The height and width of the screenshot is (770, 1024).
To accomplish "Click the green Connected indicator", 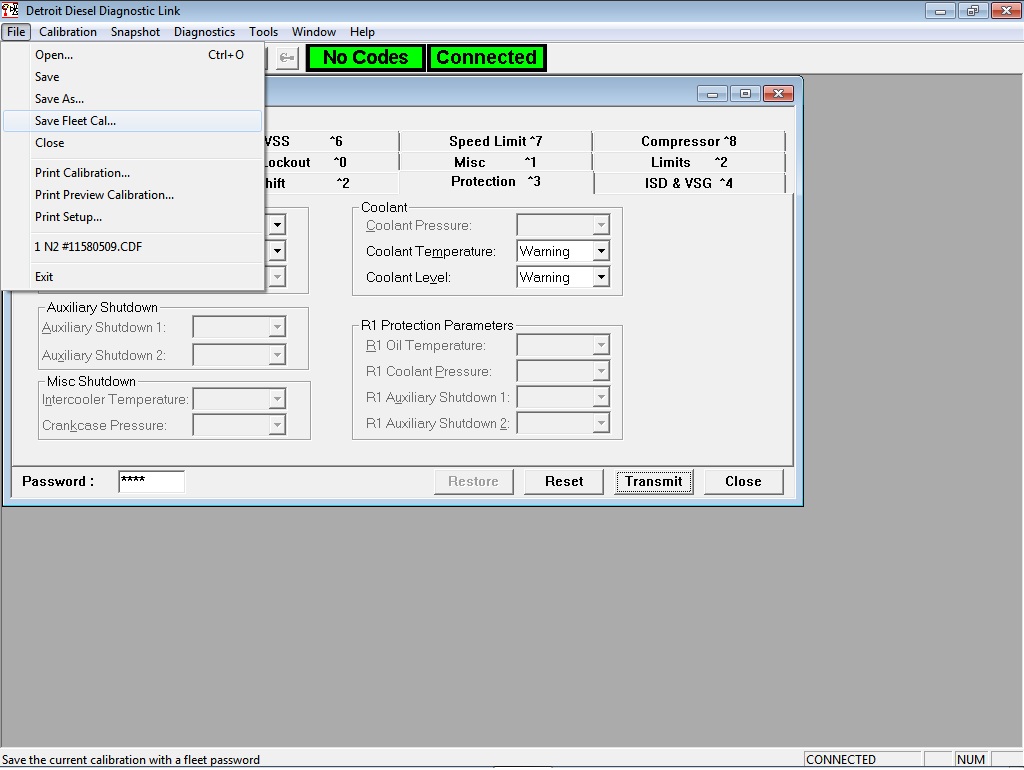I will [487, 57].
